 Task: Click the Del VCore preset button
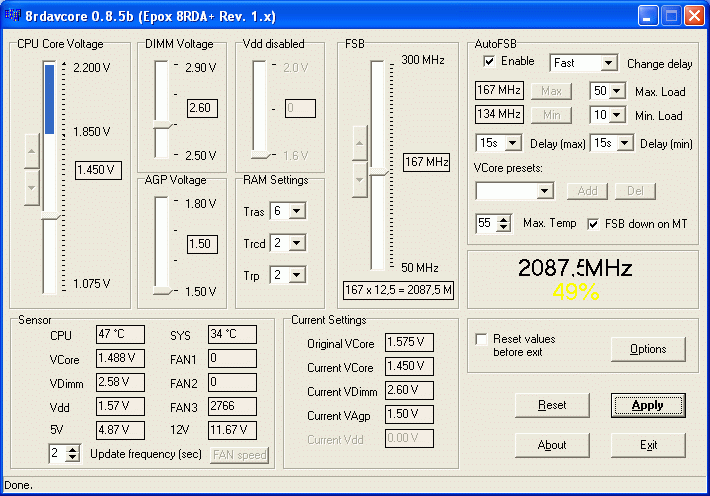click(635, 191)
